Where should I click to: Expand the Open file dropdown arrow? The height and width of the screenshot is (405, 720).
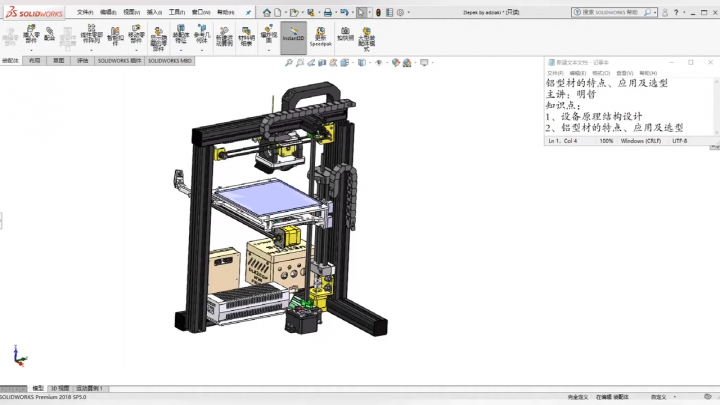point(303,12)
